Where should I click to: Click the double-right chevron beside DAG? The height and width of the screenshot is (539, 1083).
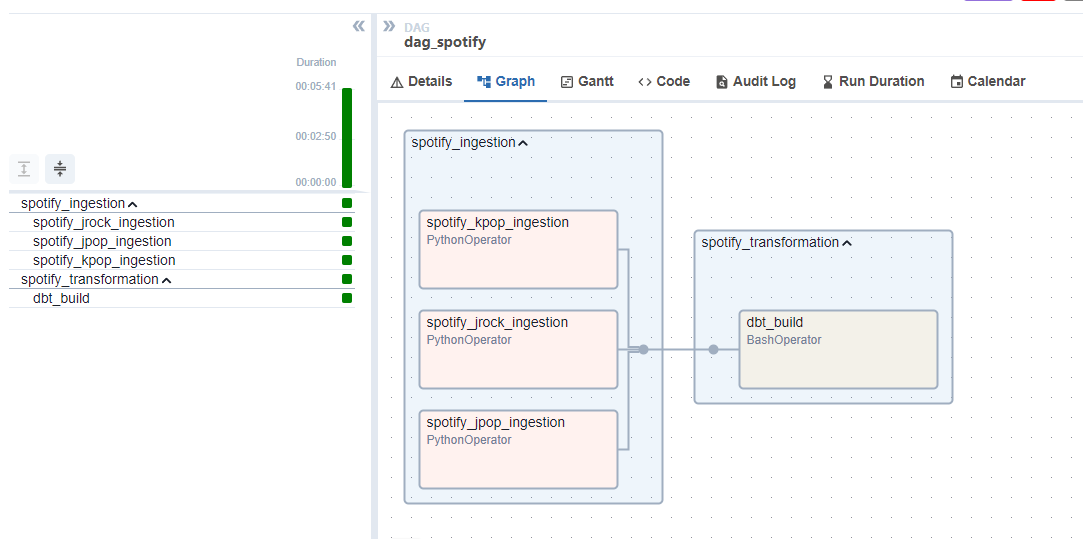(389, 26)
